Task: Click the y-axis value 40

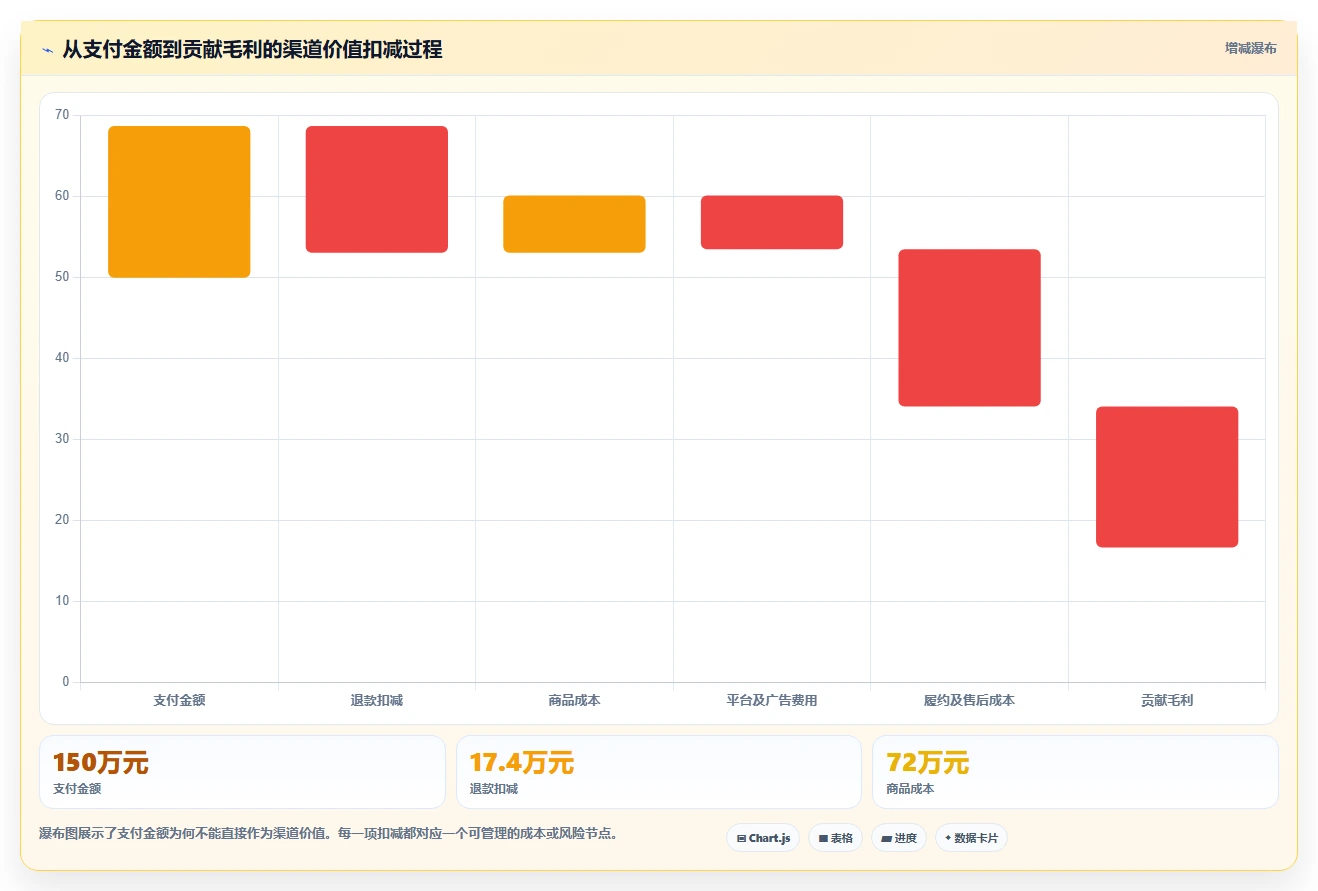Action: [62, 358]
